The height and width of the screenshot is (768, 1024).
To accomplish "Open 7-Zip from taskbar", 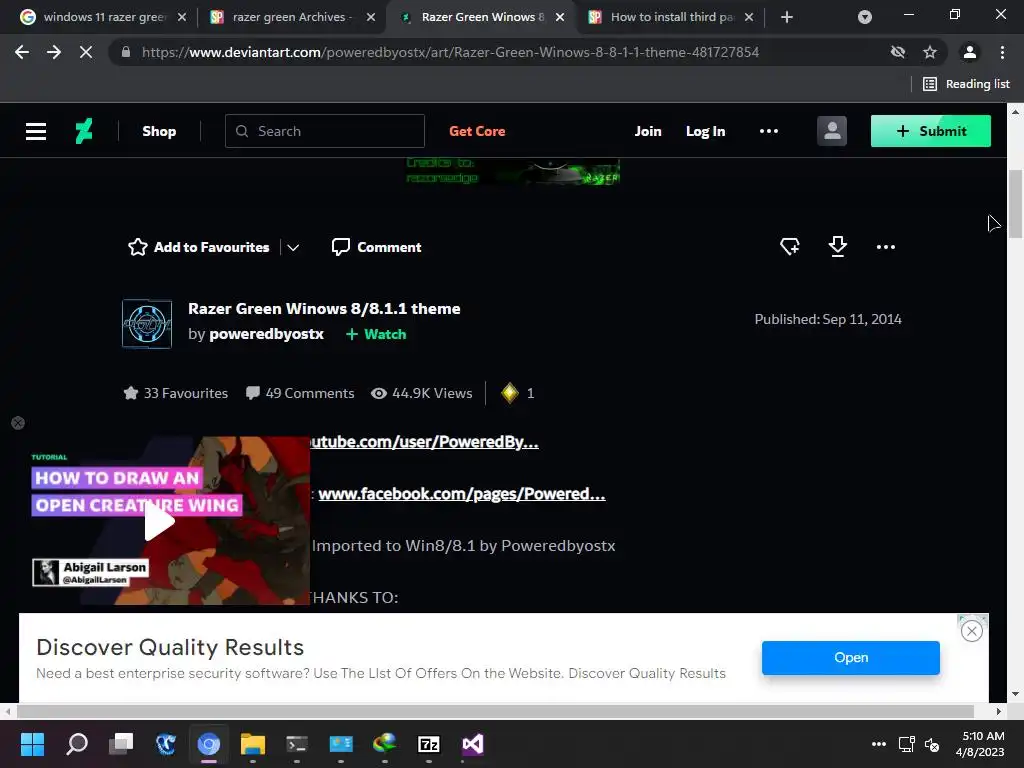I will pos(428,744).
